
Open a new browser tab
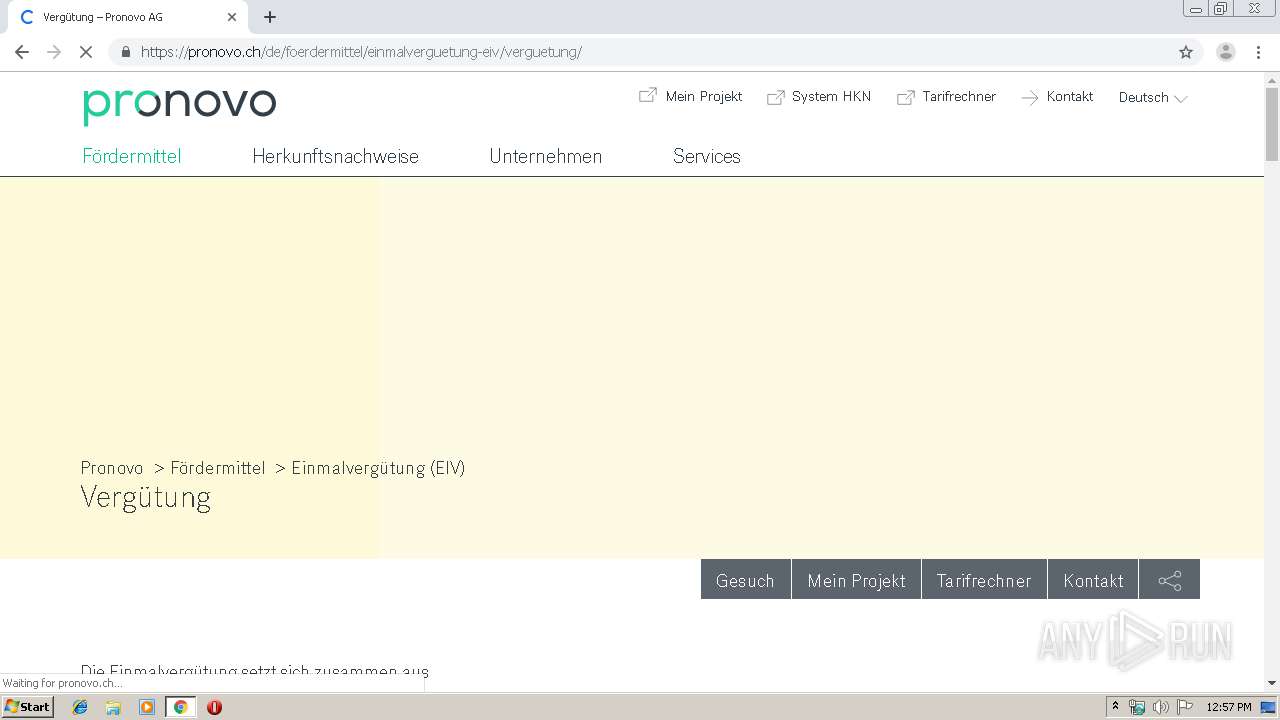click(x=270, y=17)
